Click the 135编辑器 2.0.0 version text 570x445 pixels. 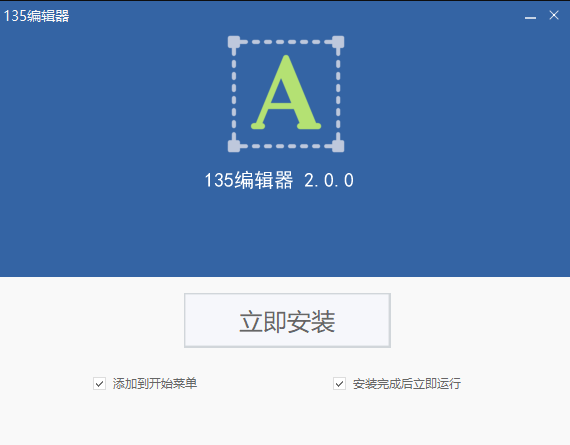point(279,180)
